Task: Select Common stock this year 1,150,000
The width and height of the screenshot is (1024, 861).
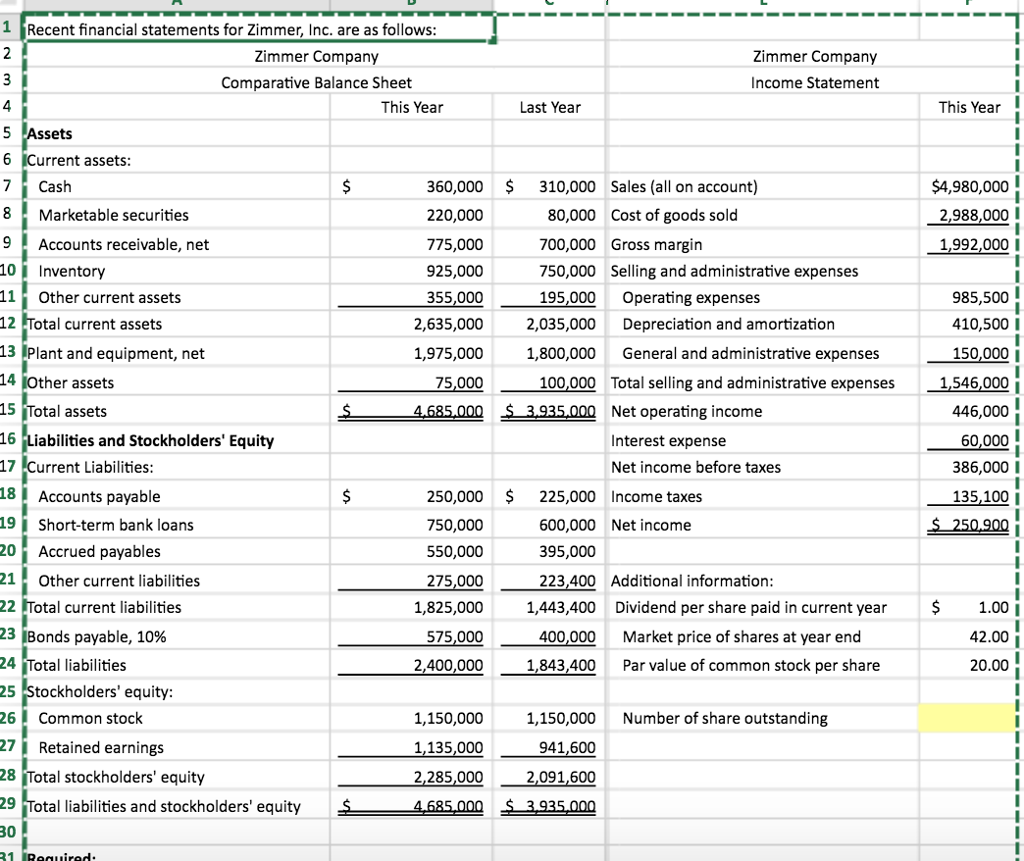Action: click(x=448, y=719)
